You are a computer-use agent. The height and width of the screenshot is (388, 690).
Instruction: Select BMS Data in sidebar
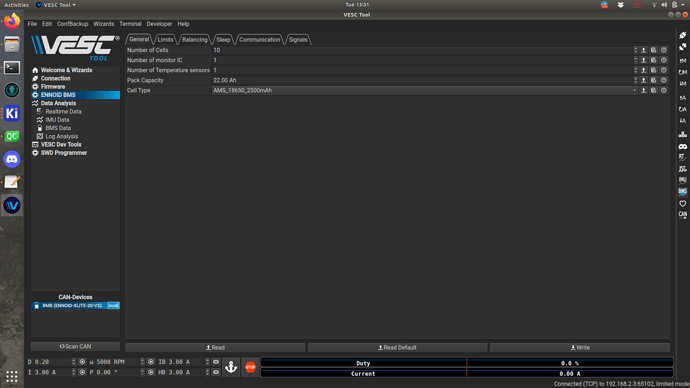58,128
